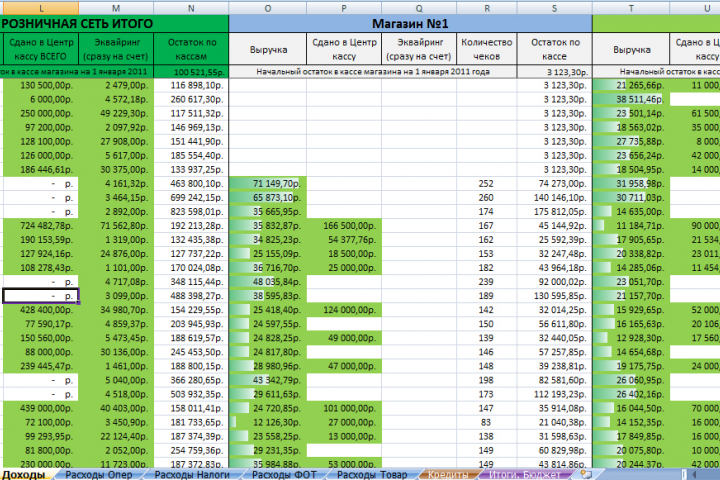Select the Сдано в Центр кассу ВСЕГО header
This screenshot has width=720, height=480.
click(x=41, y=49)
